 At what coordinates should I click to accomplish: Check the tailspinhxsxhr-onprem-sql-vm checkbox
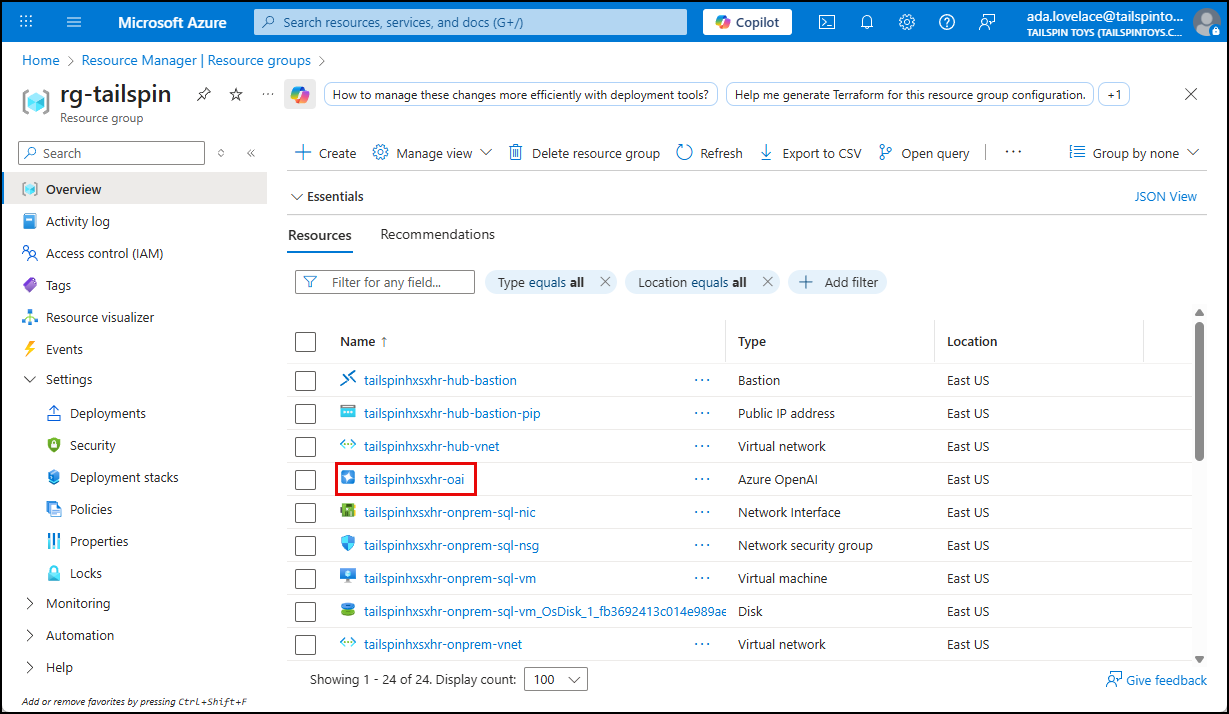point(305,578)
